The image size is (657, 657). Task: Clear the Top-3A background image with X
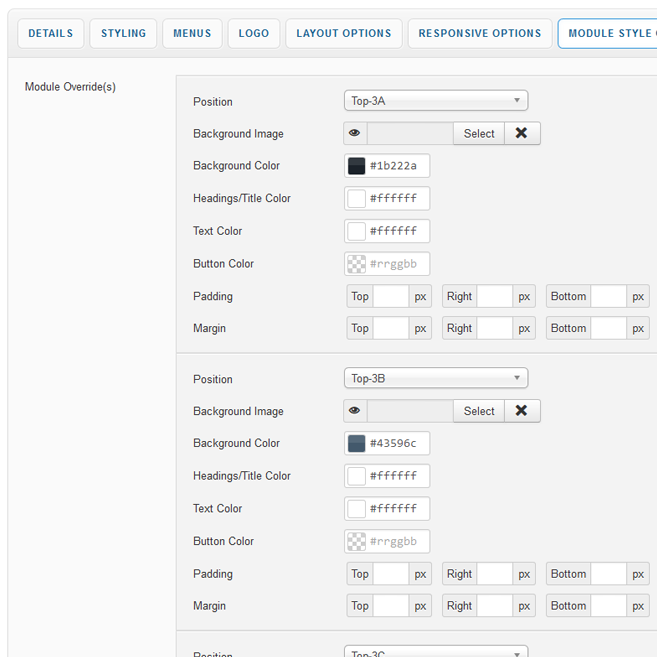(x=521, y=133)
